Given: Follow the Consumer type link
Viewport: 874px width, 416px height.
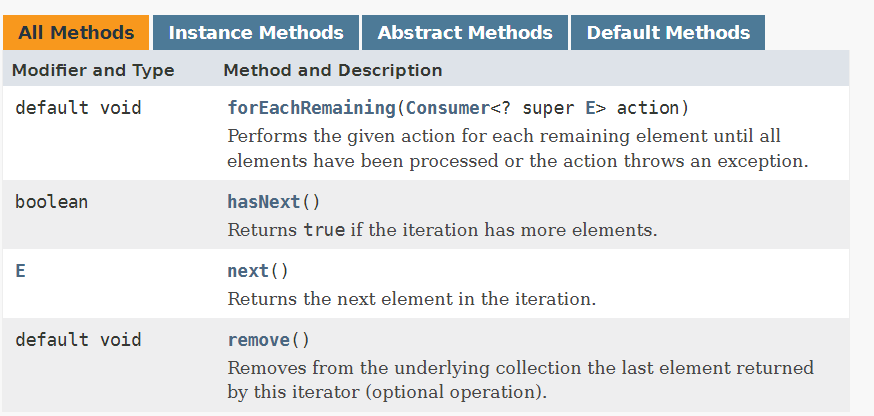Looking at the screenshot, I should (448, 108).
